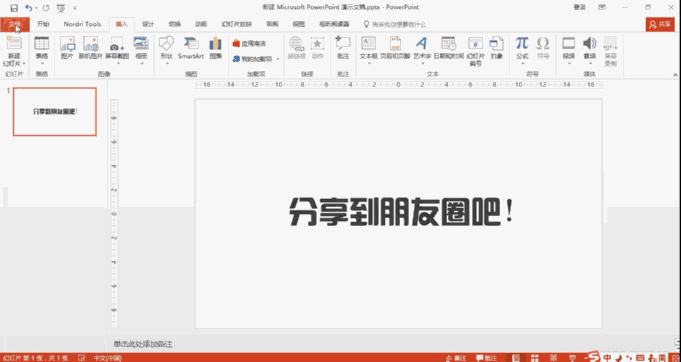Toggle Comments (批注) in the status bar
The image size is (681, 362).
[x=486, y=358]
